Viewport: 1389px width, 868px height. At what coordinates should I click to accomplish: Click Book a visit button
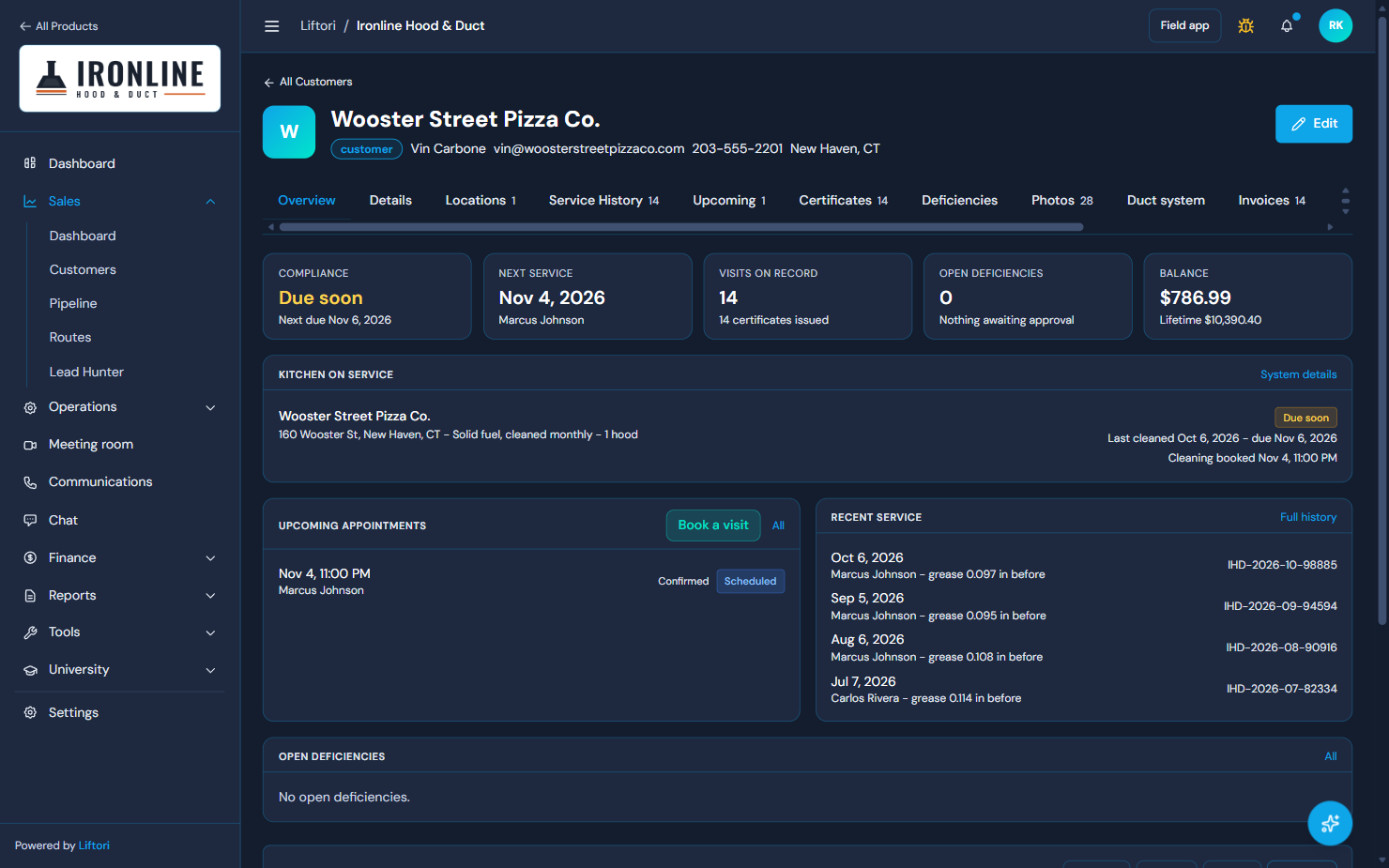[x=713, y=525]
